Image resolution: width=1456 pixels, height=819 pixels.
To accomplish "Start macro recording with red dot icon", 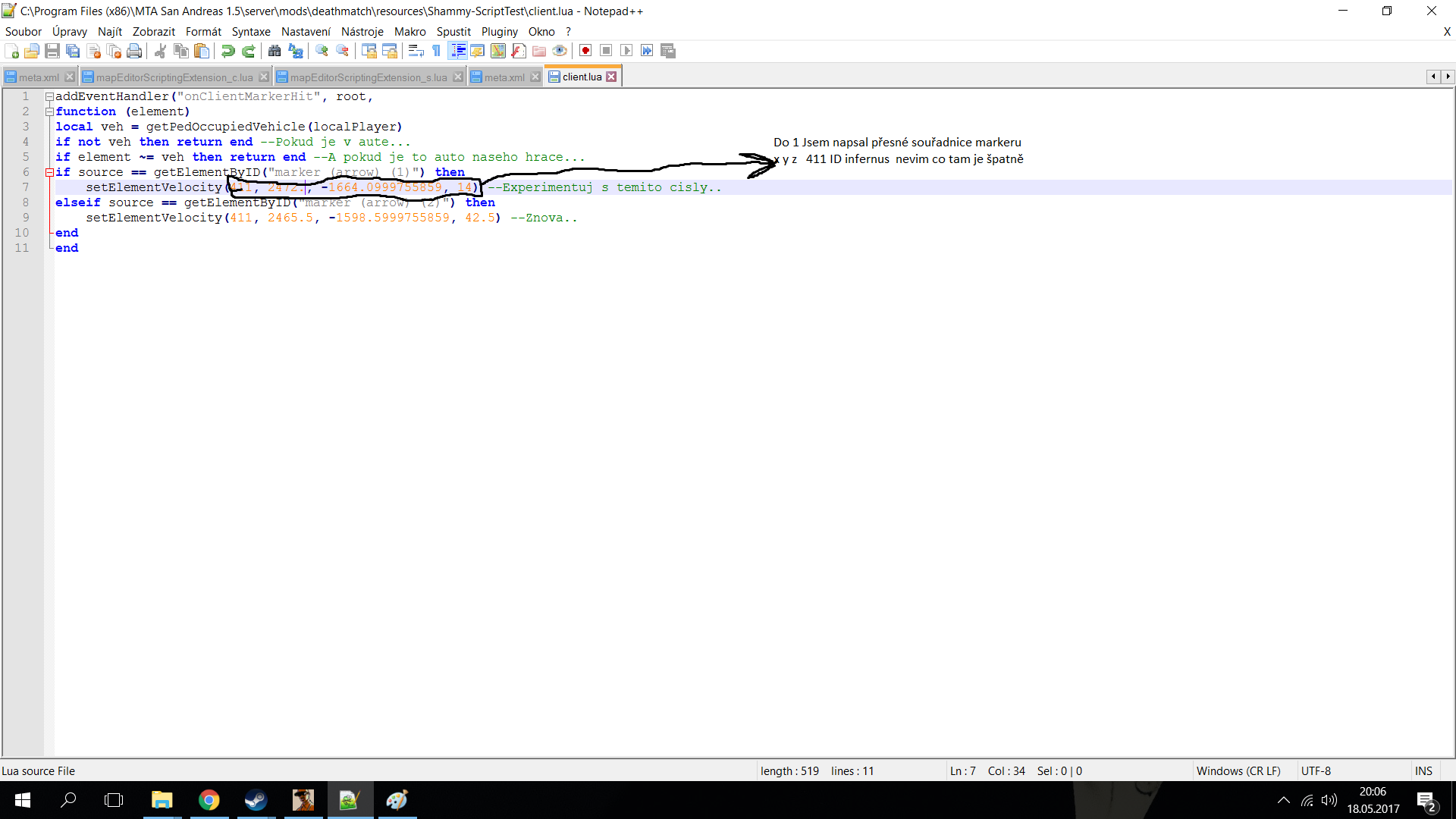I will pos(585,51).
